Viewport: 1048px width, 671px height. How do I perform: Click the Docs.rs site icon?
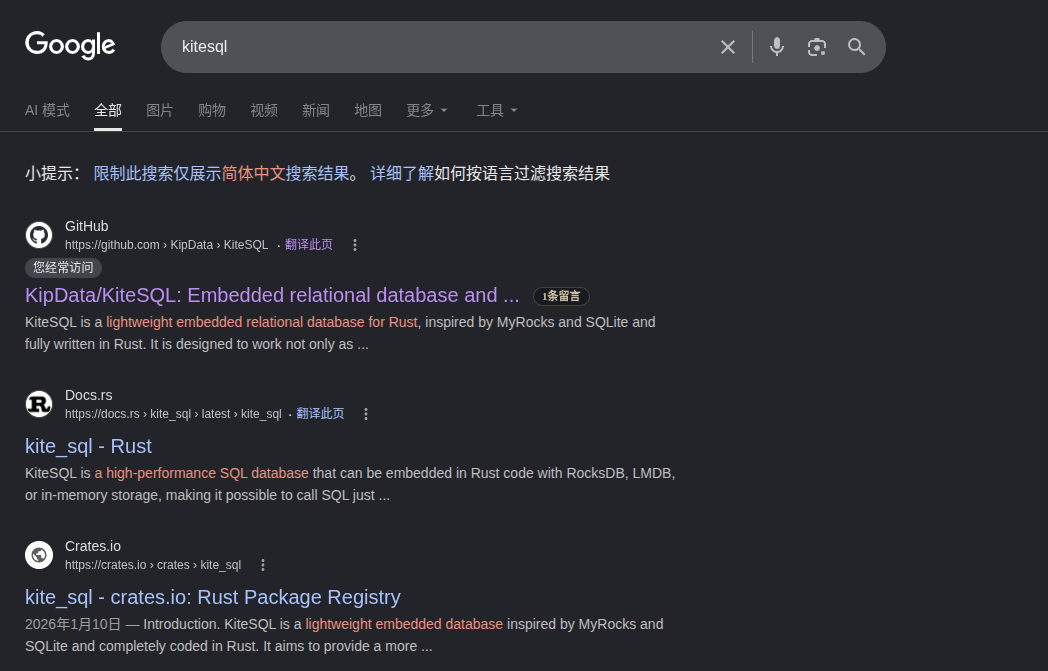point(39,404)
